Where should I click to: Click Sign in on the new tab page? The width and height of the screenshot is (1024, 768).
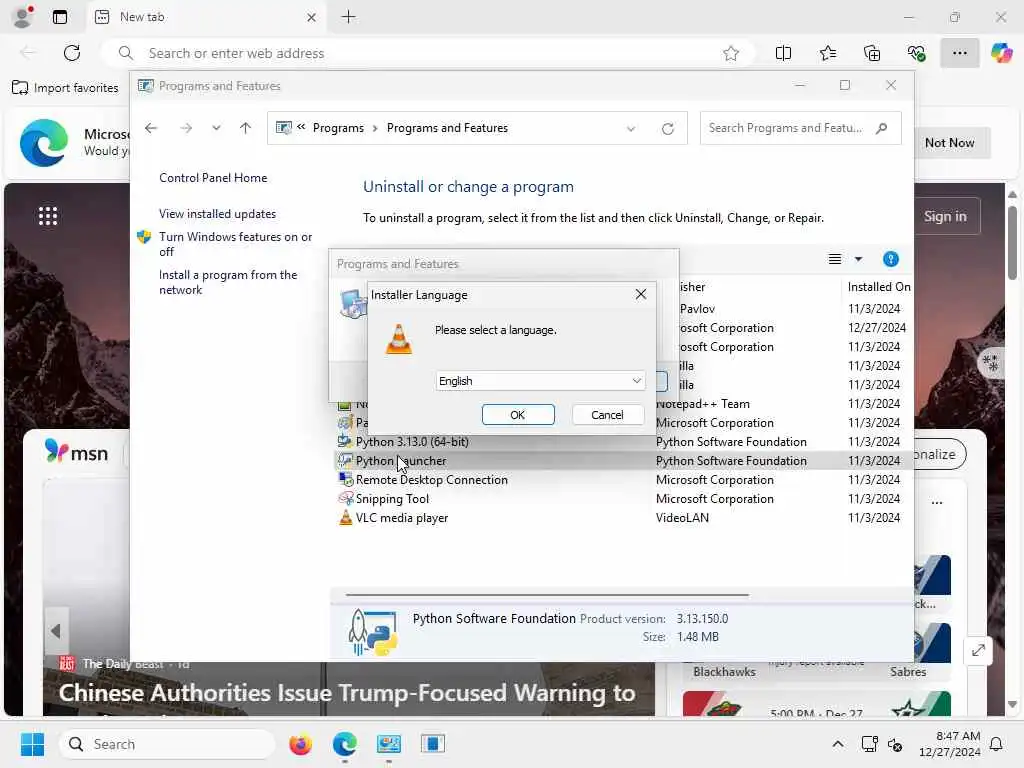945,216
